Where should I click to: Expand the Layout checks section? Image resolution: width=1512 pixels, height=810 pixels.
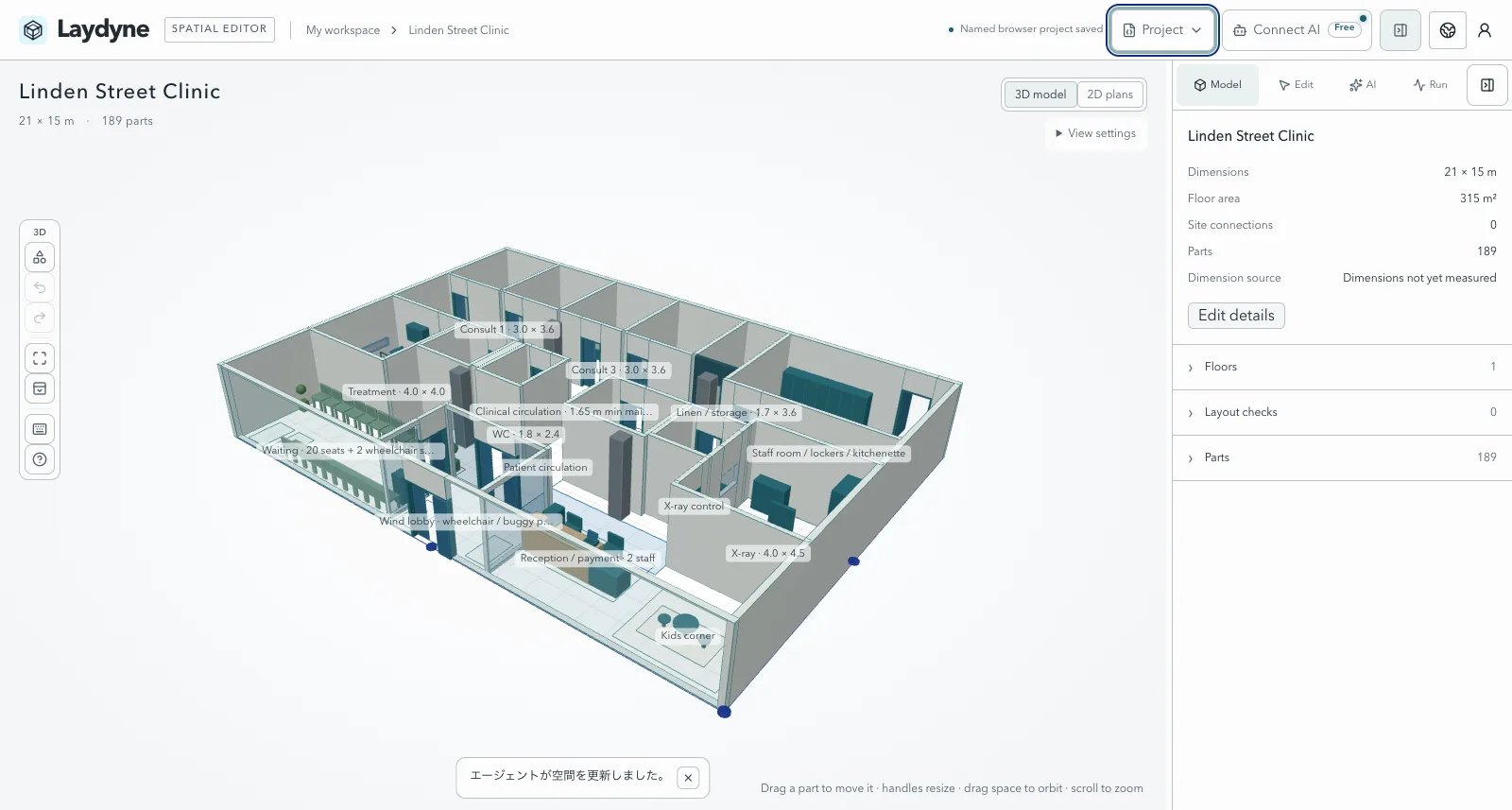tap(1342, 412)
